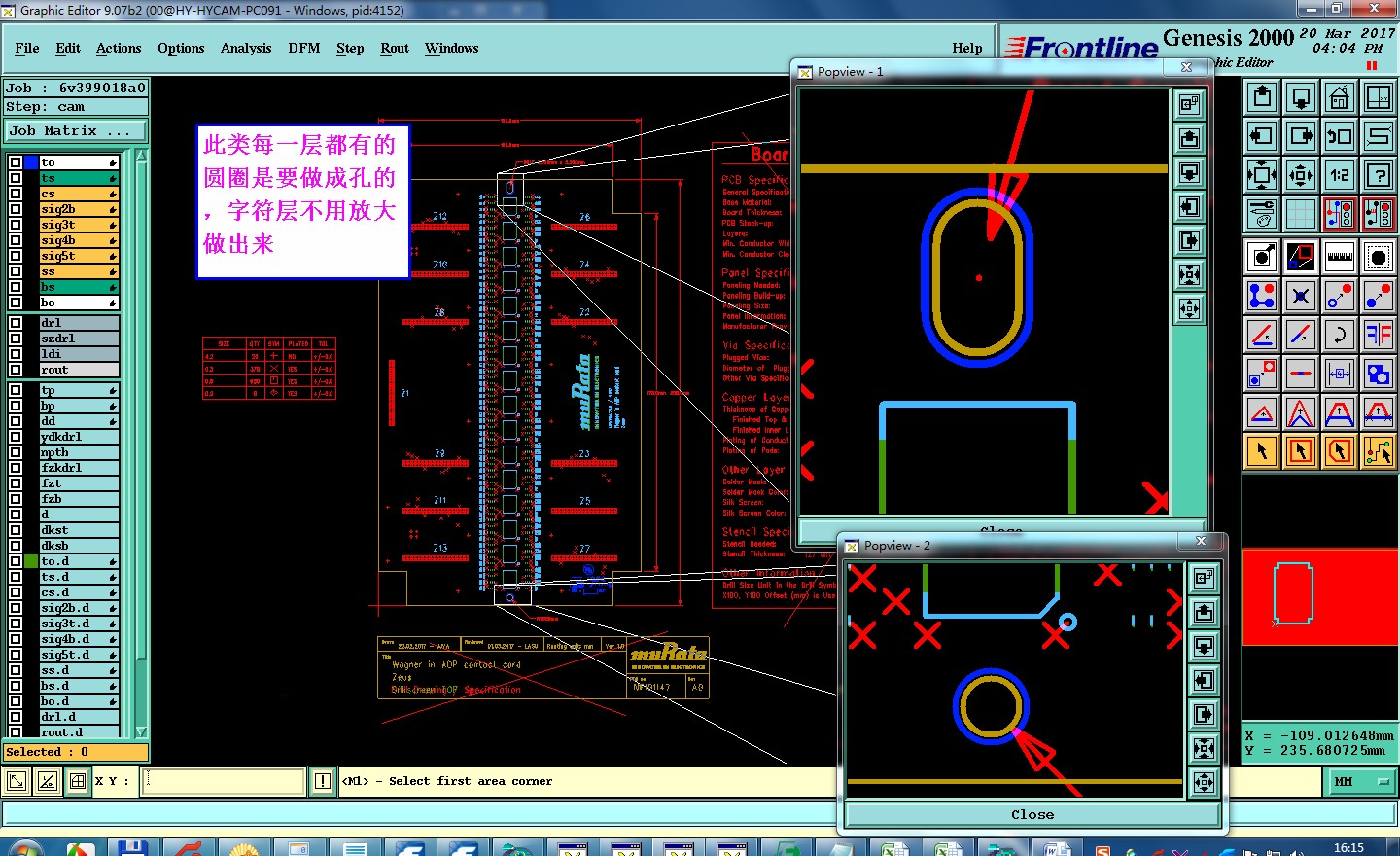This screenshot has height=856, width=1400.
Task: Select the ruler measure tool icon
Action: coord(1340,257)
